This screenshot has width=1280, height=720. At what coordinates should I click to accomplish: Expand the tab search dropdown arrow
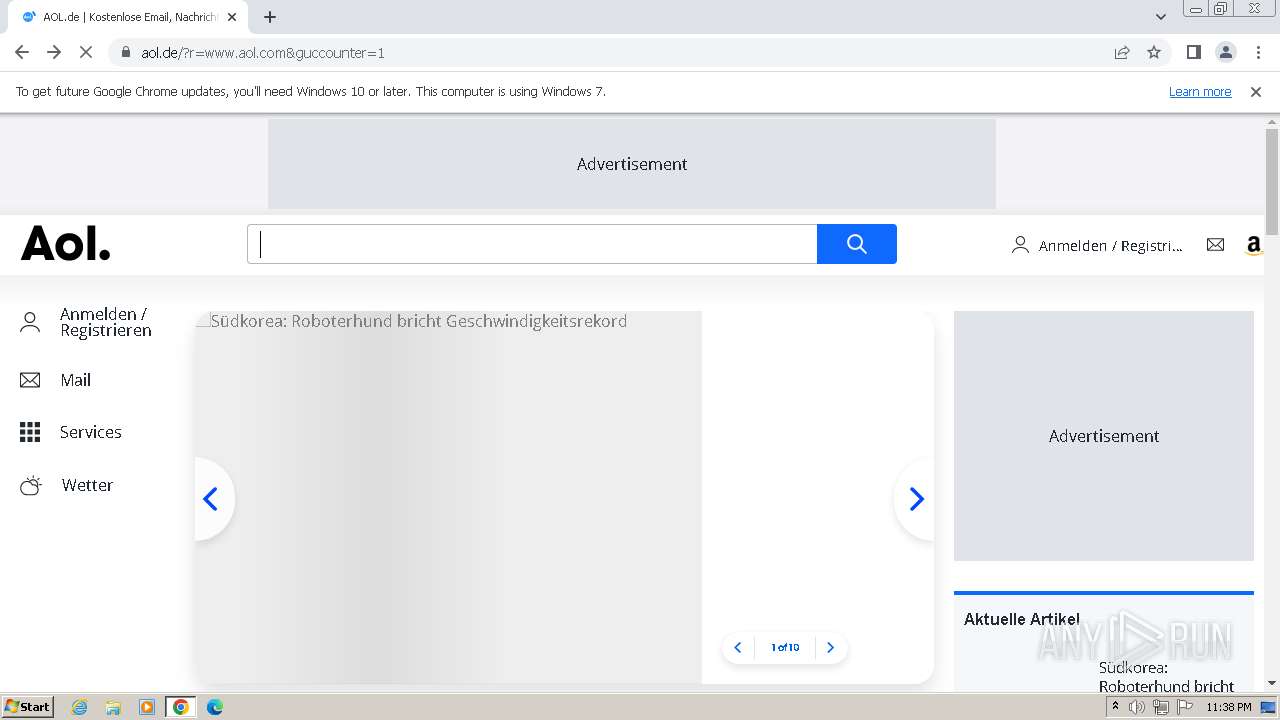(x=1160, y=17)
